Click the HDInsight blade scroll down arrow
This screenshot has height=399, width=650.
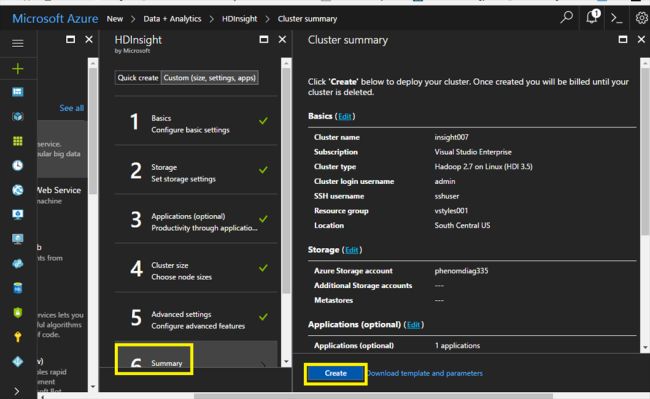click(286, 362)
